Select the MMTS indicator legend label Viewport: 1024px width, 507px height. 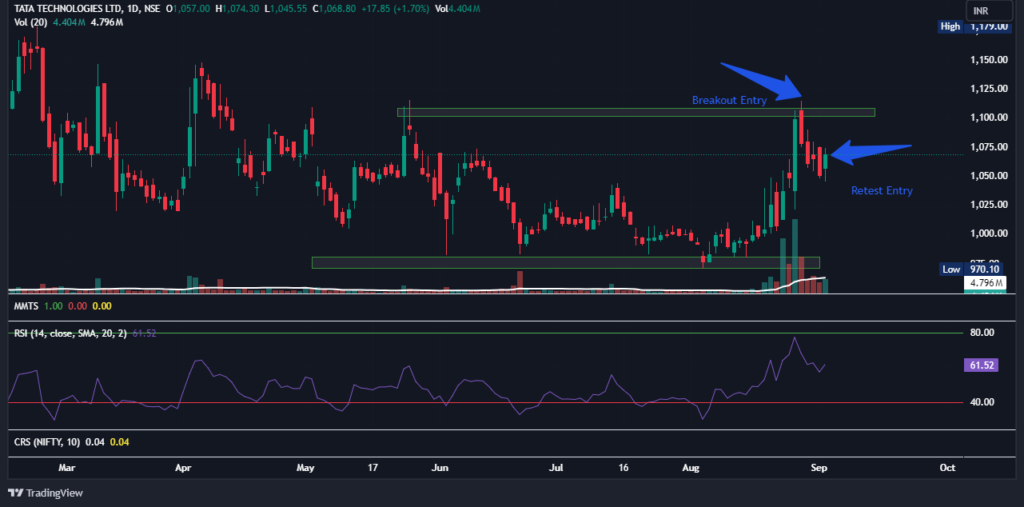[25, 305]
